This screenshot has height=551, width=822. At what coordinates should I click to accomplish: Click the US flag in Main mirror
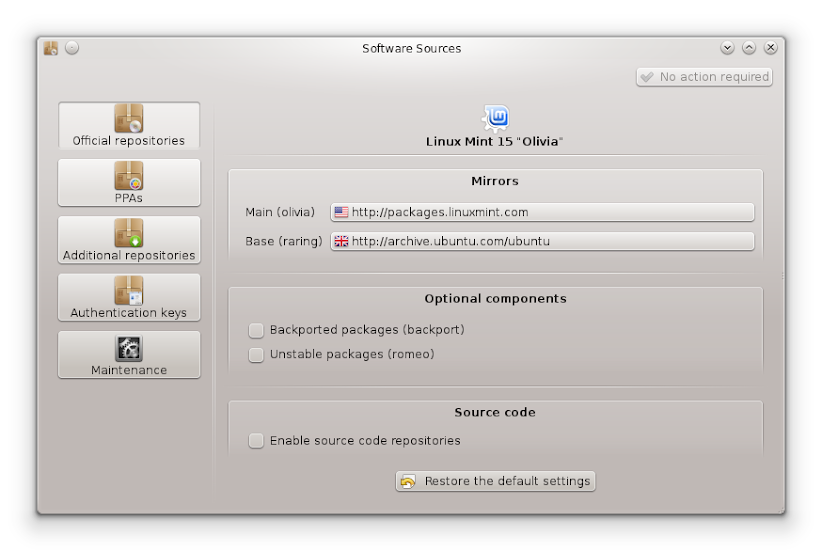[x=341, y=212]
